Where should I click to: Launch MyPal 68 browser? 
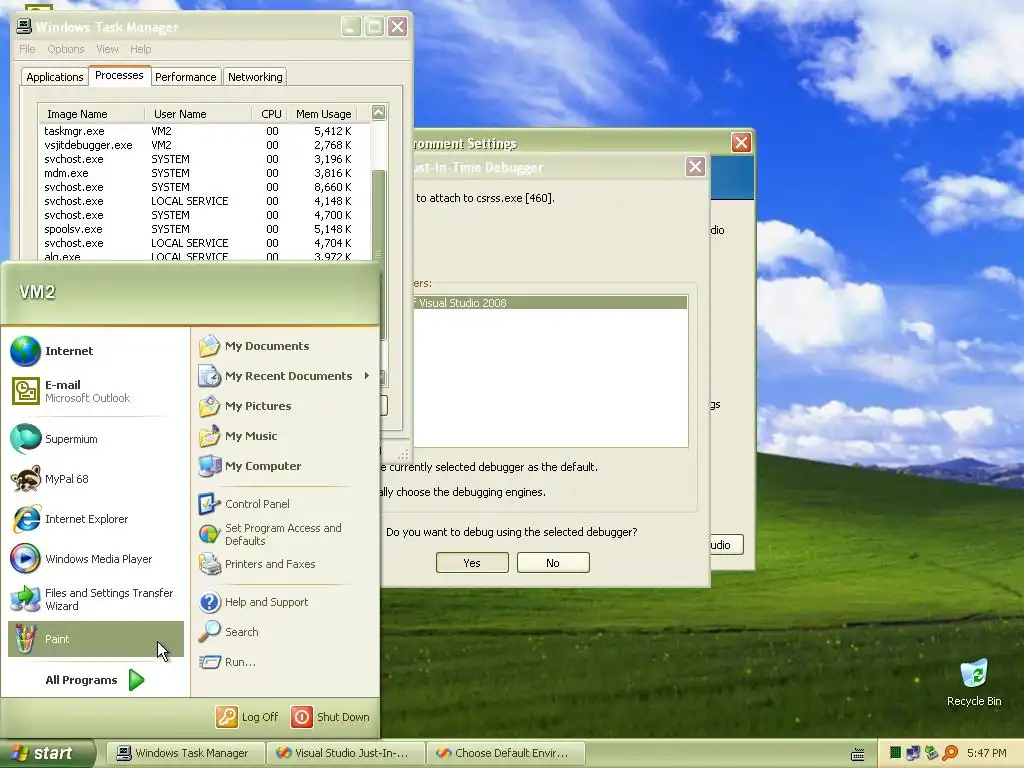point(95,479)
